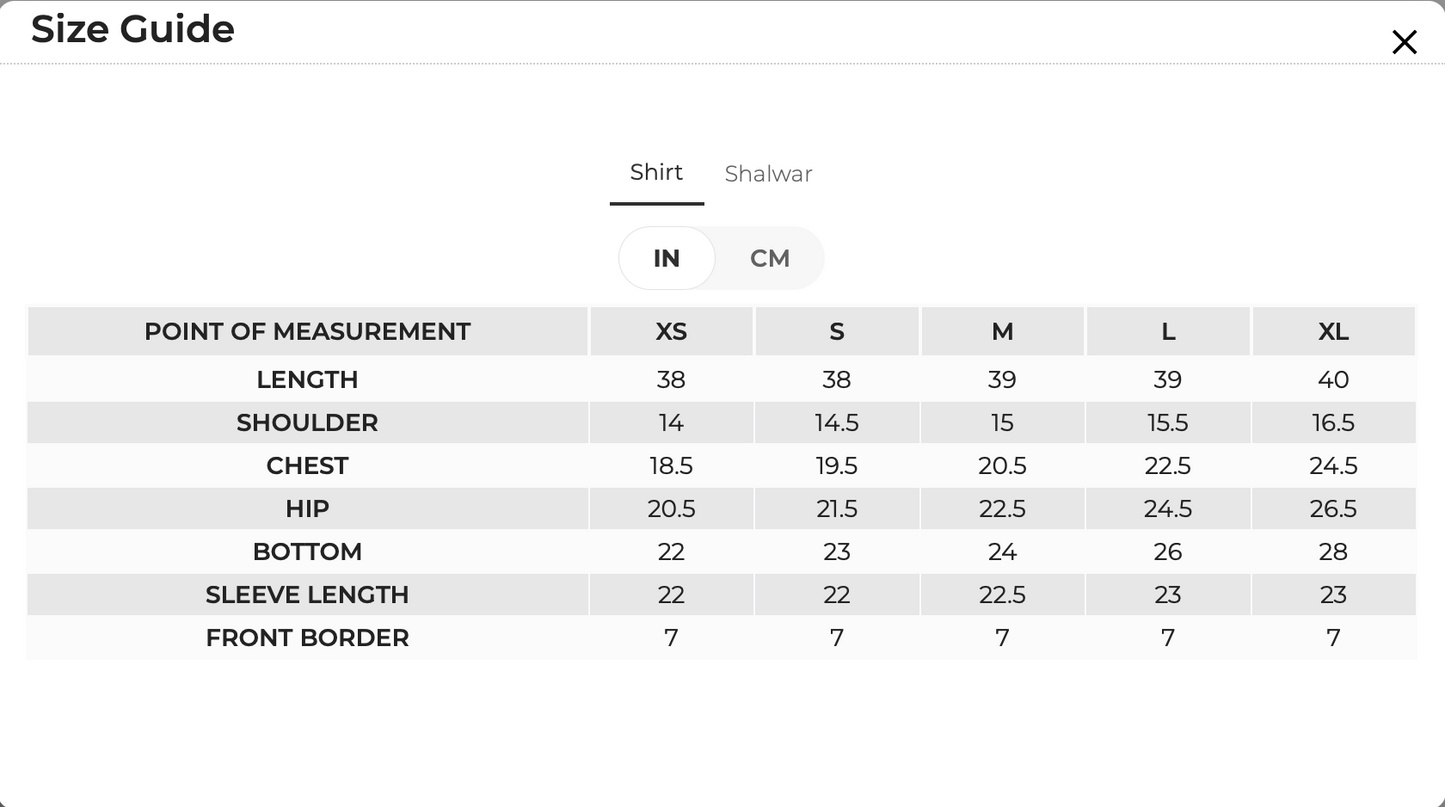1445x807 pixels.
Task: Click the XS column header
Action: (x=671, y=332)
